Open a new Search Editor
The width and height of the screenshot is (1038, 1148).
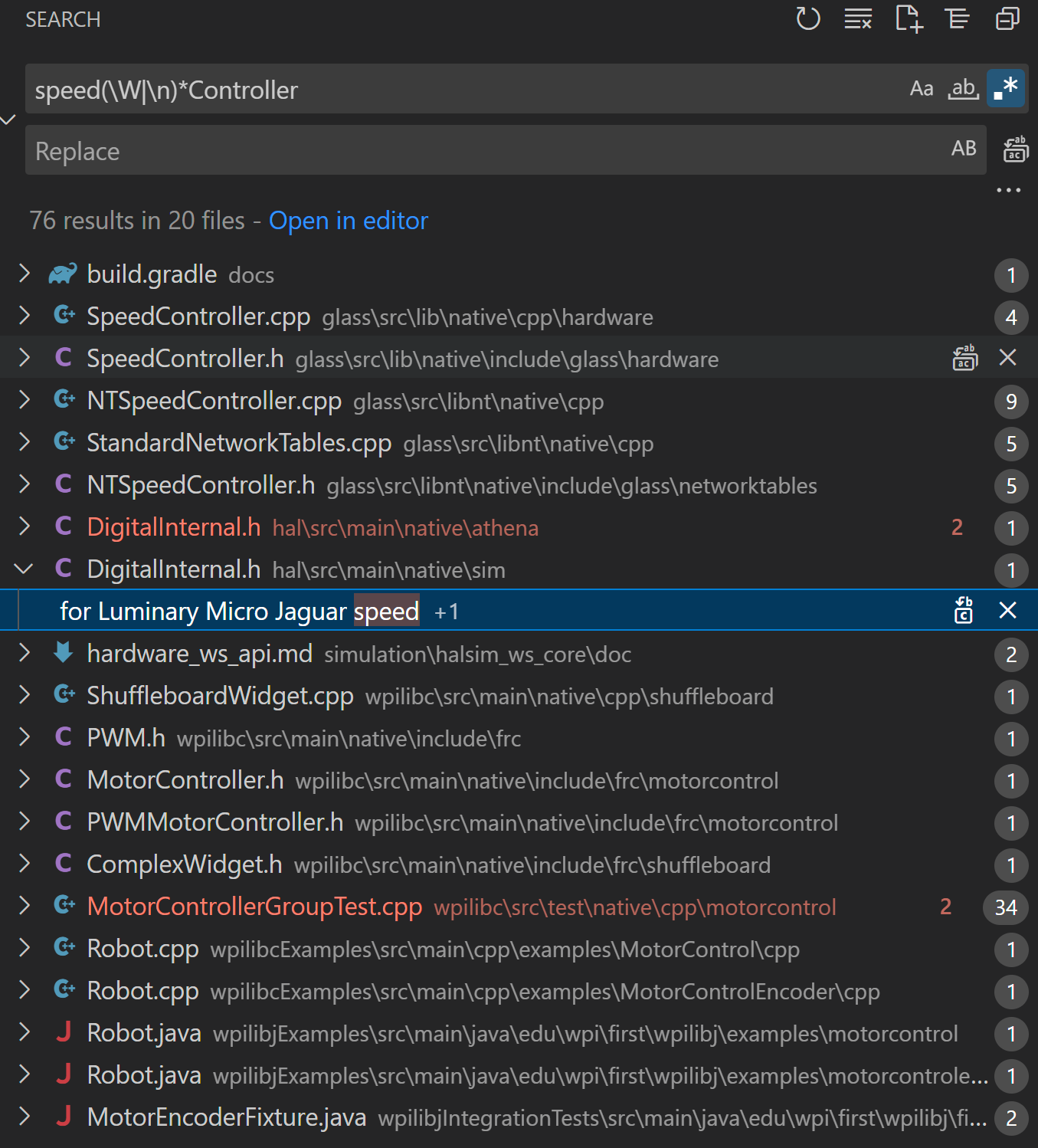(908, 19)
